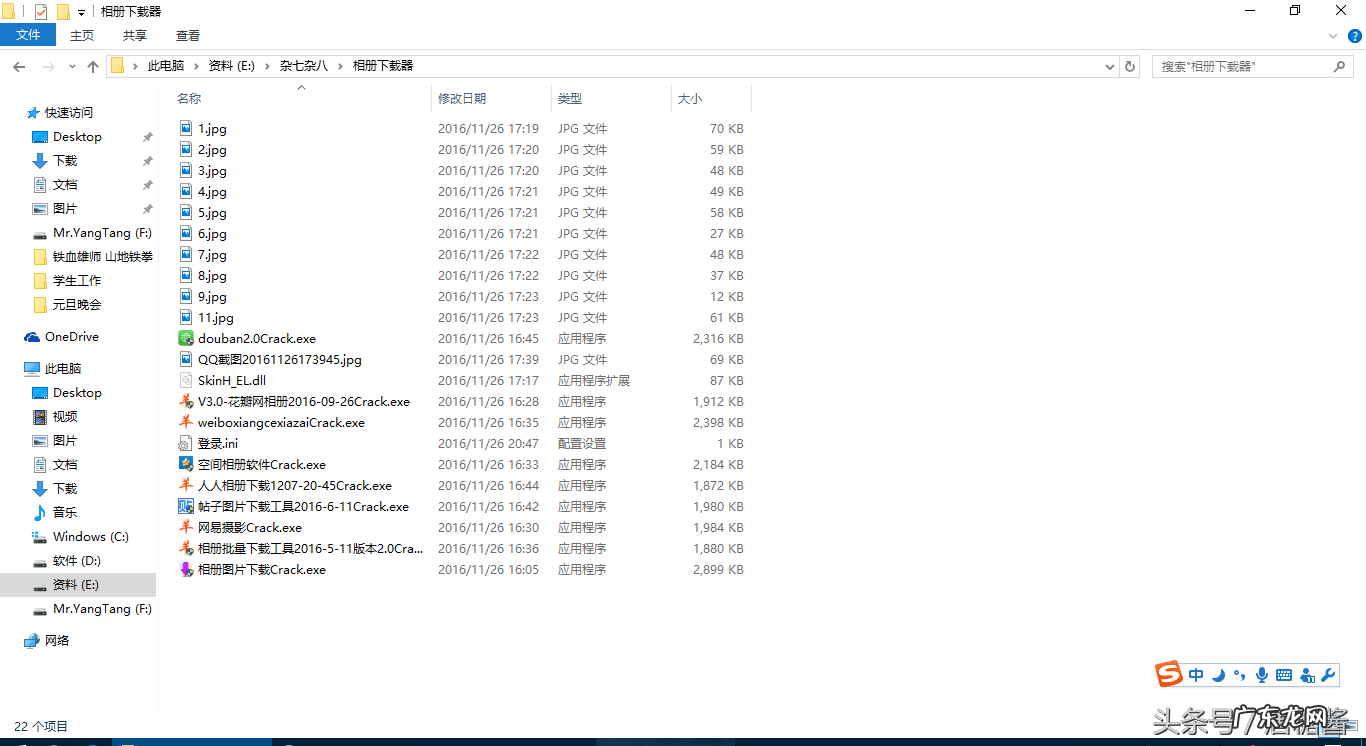This screenshot has height=746, width=1366.
Task: Click the refresh button beside the address bar
Action: pos(1130,66)
